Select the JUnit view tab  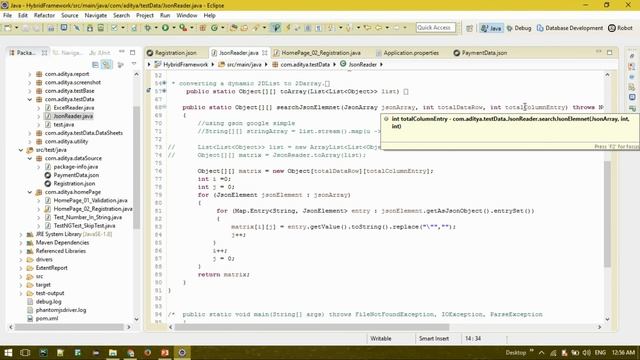click(100, 53)
